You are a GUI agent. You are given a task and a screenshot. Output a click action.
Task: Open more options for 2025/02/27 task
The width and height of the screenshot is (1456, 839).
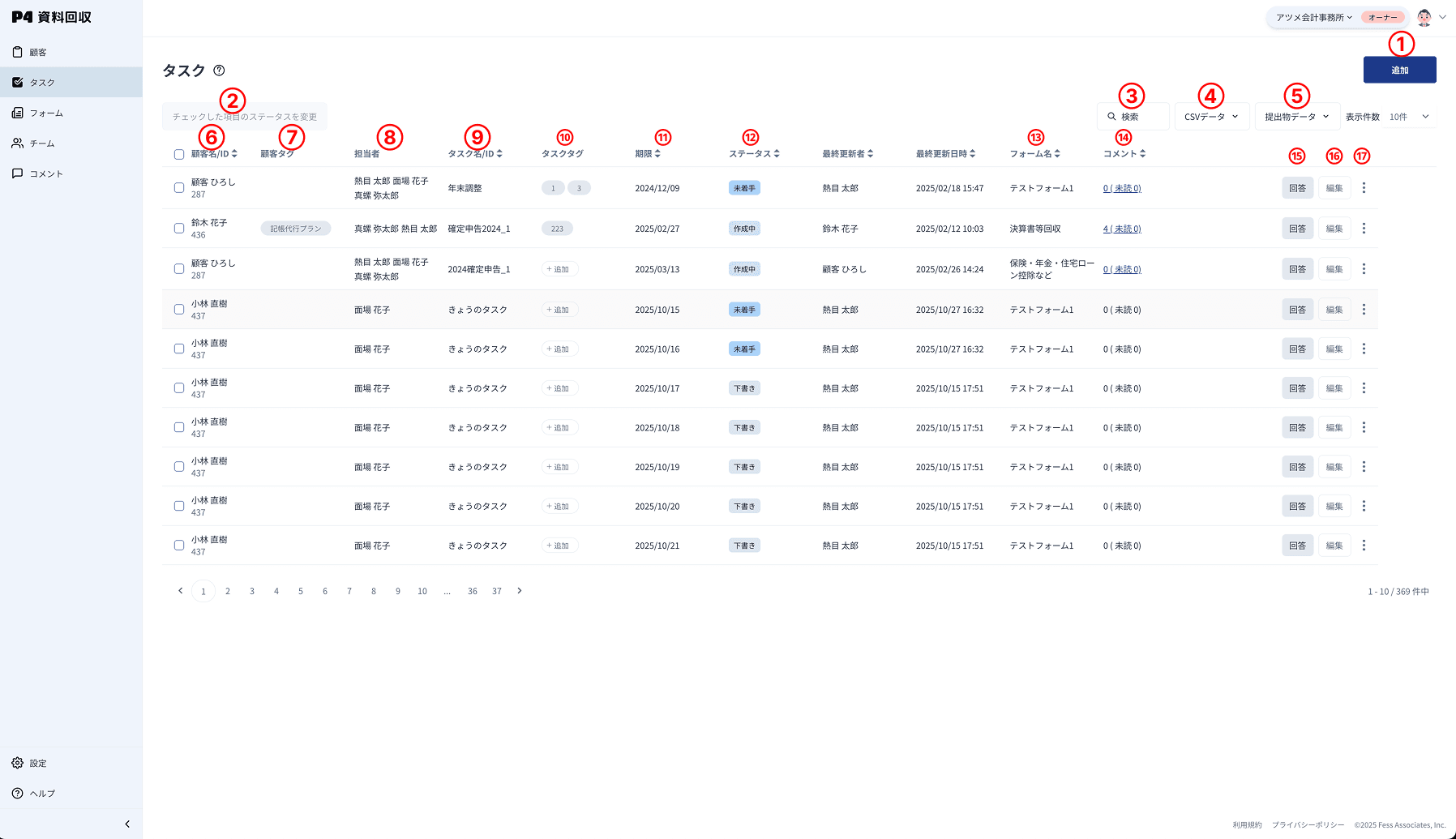point(1364,229)
